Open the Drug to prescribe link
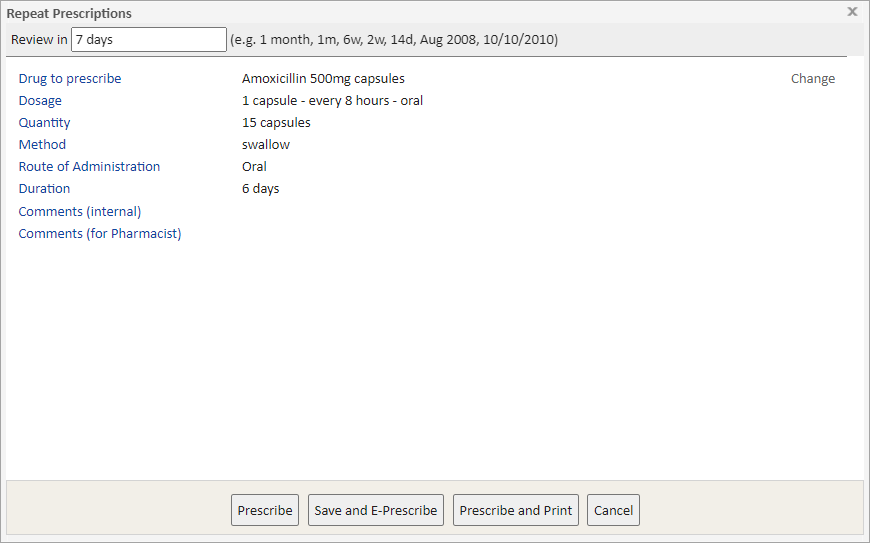 coord(70,79)
